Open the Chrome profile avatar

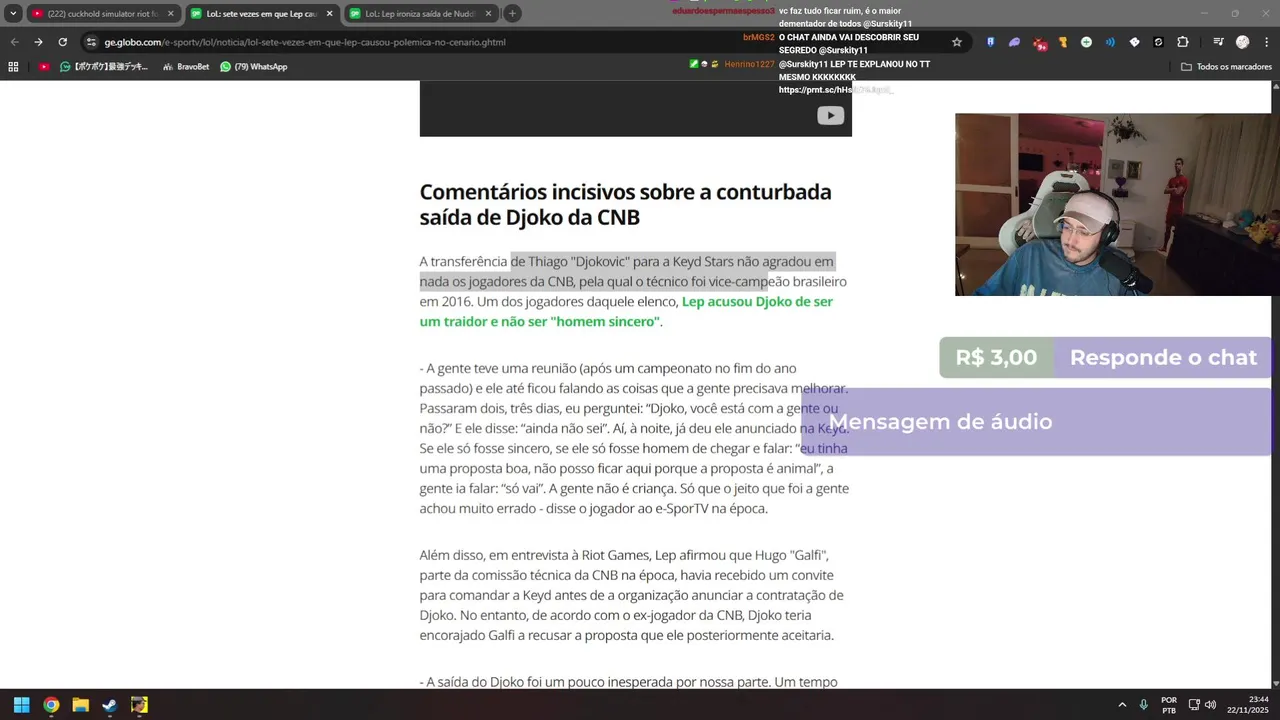(x=1242, y=42)
